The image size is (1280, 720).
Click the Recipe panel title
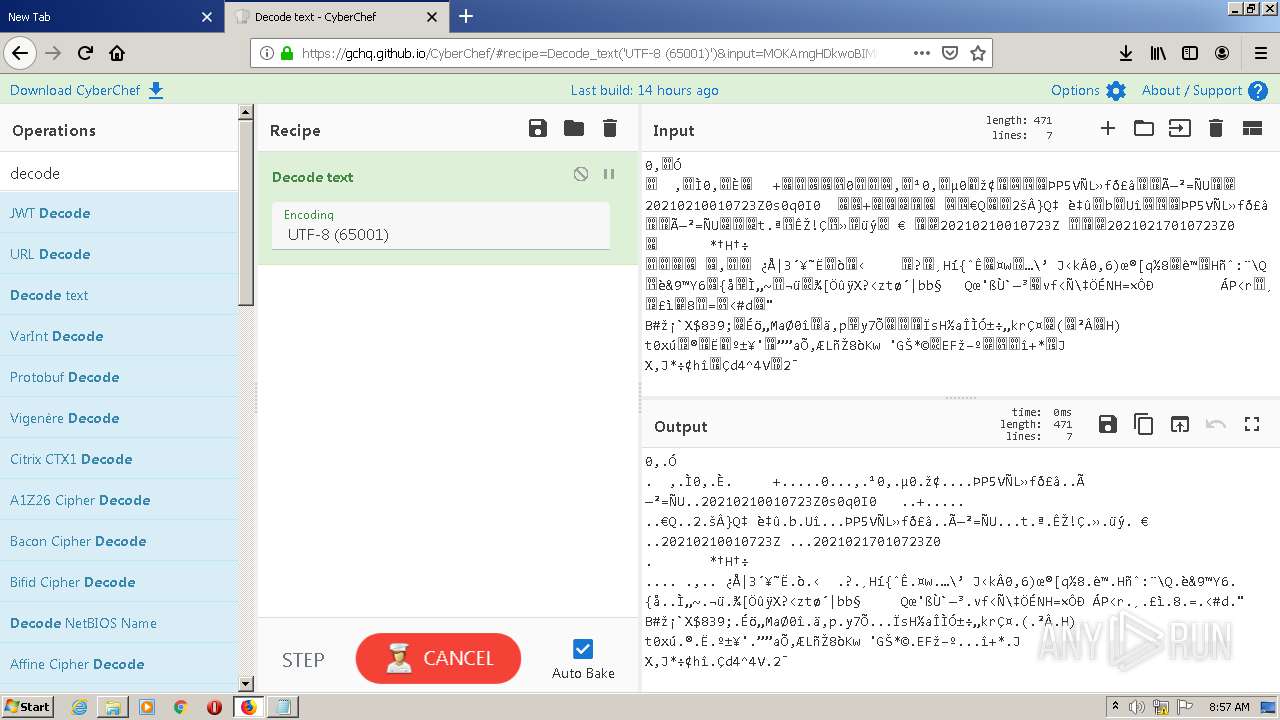[295, 130]
